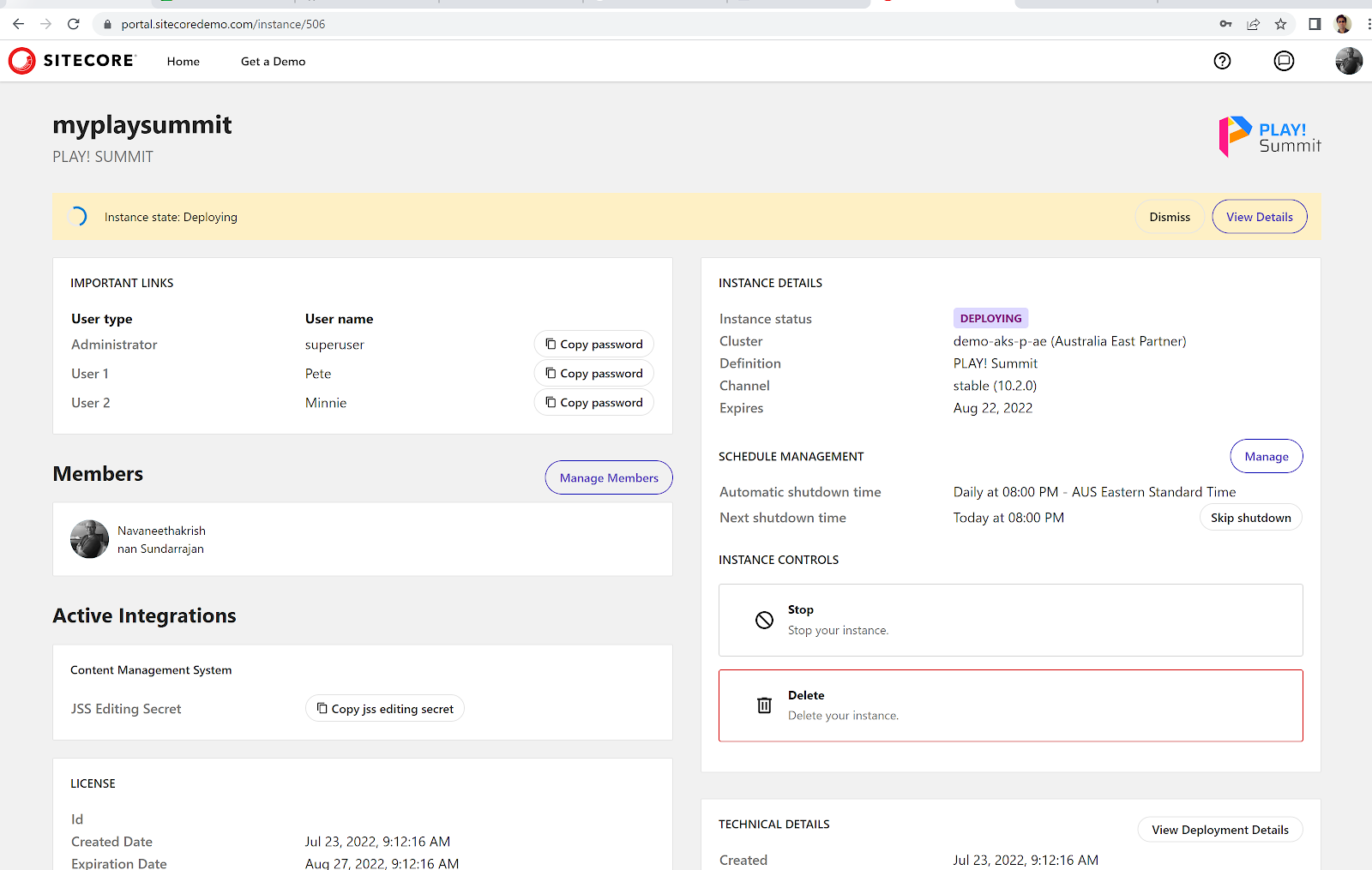Click cluster value demo-aks-p-ae
This screenshot has width=1372, height=870.
1069,341
